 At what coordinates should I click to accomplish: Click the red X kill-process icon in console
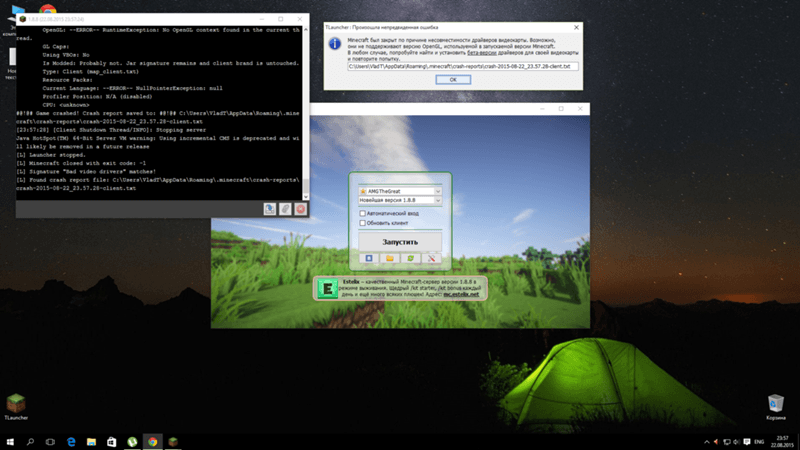click(x=301, y=209)
